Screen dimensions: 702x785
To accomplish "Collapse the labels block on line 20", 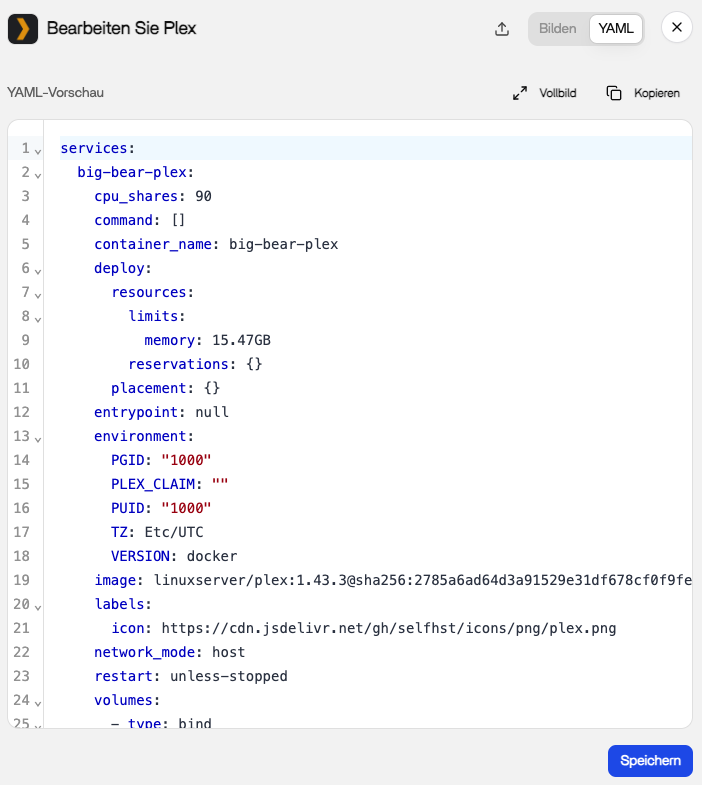I will click(38, 607).
